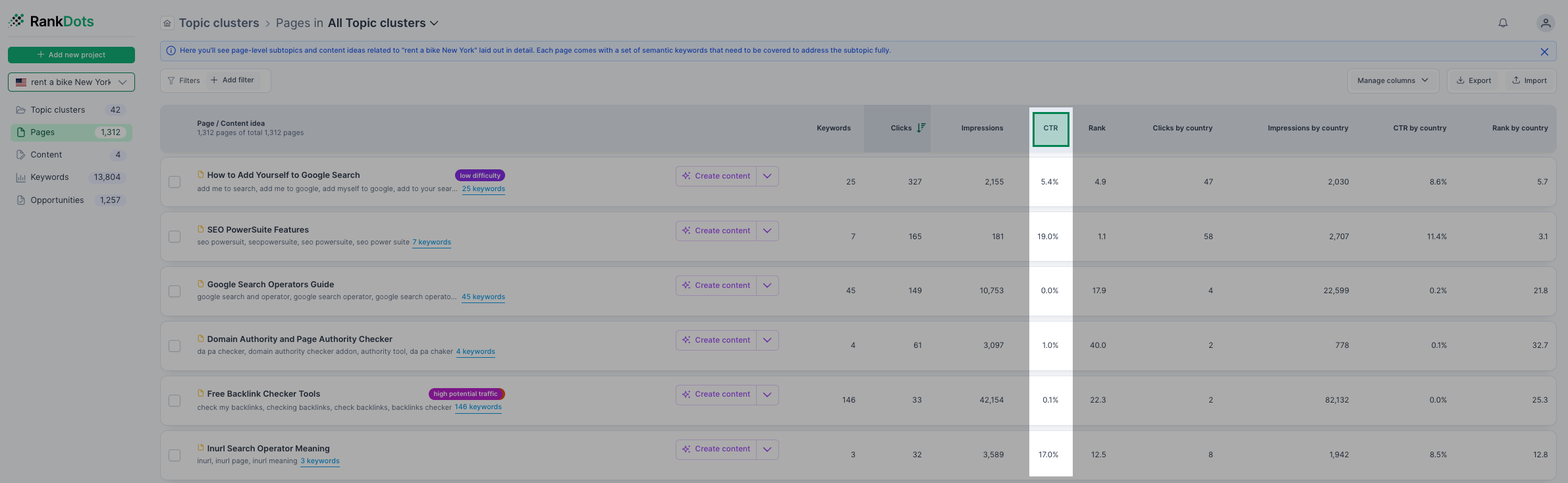Viewport: 1568px width, 483px height.
Task: Open the 45 keywords link
Action: click(483, 297)
